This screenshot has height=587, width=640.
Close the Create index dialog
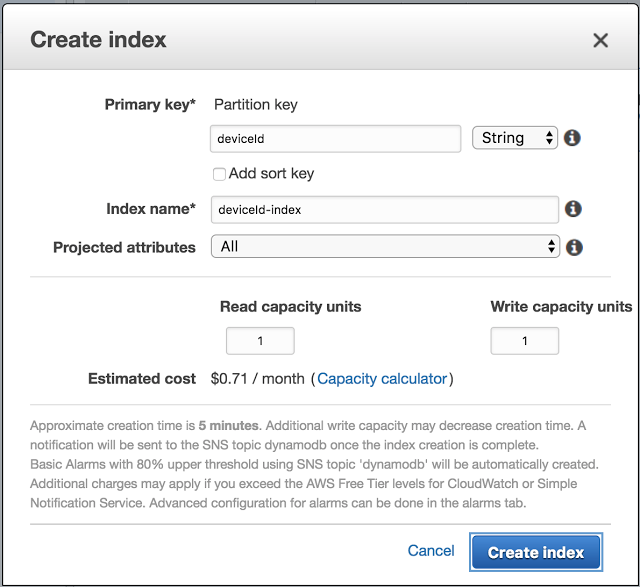[x=600, y=41]
